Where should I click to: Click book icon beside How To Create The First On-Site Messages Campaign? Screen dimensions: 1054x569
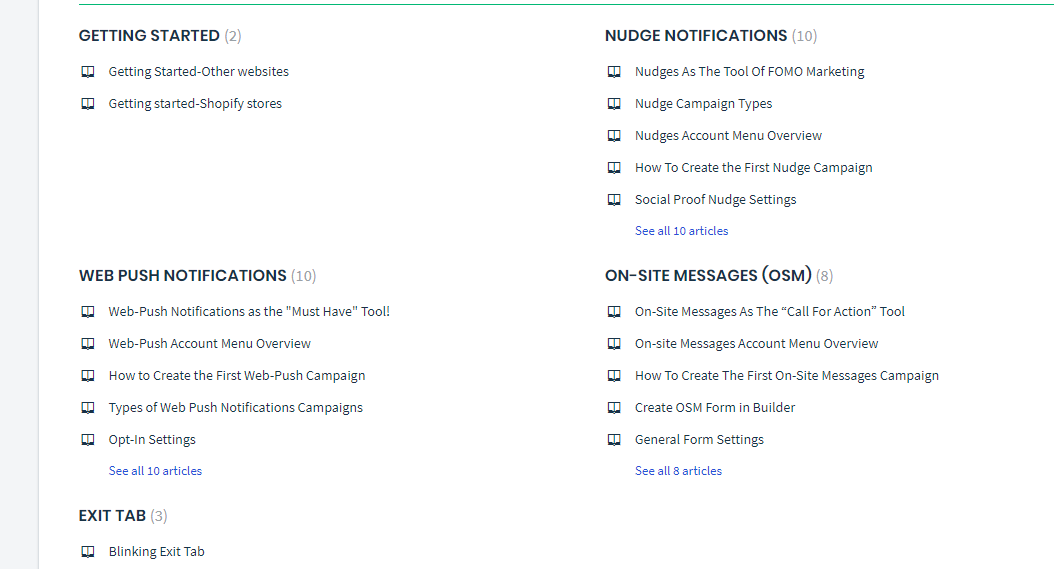tap(614, 376)
